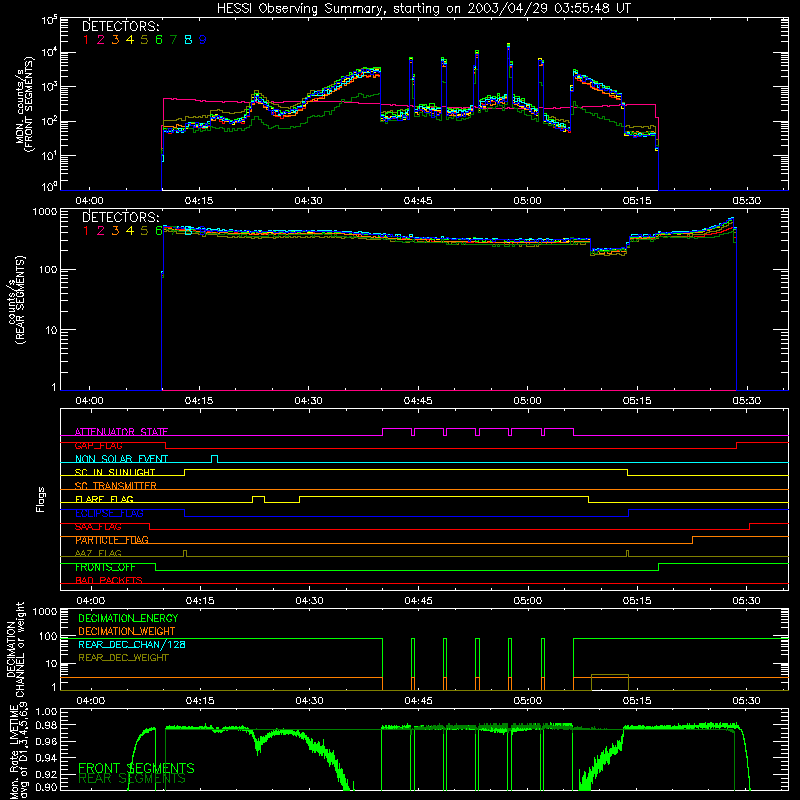Click green detector 6 legend number, front segments plot
Image resolution: width=800 pixels, height=800 pixels.
pos(159,40)
